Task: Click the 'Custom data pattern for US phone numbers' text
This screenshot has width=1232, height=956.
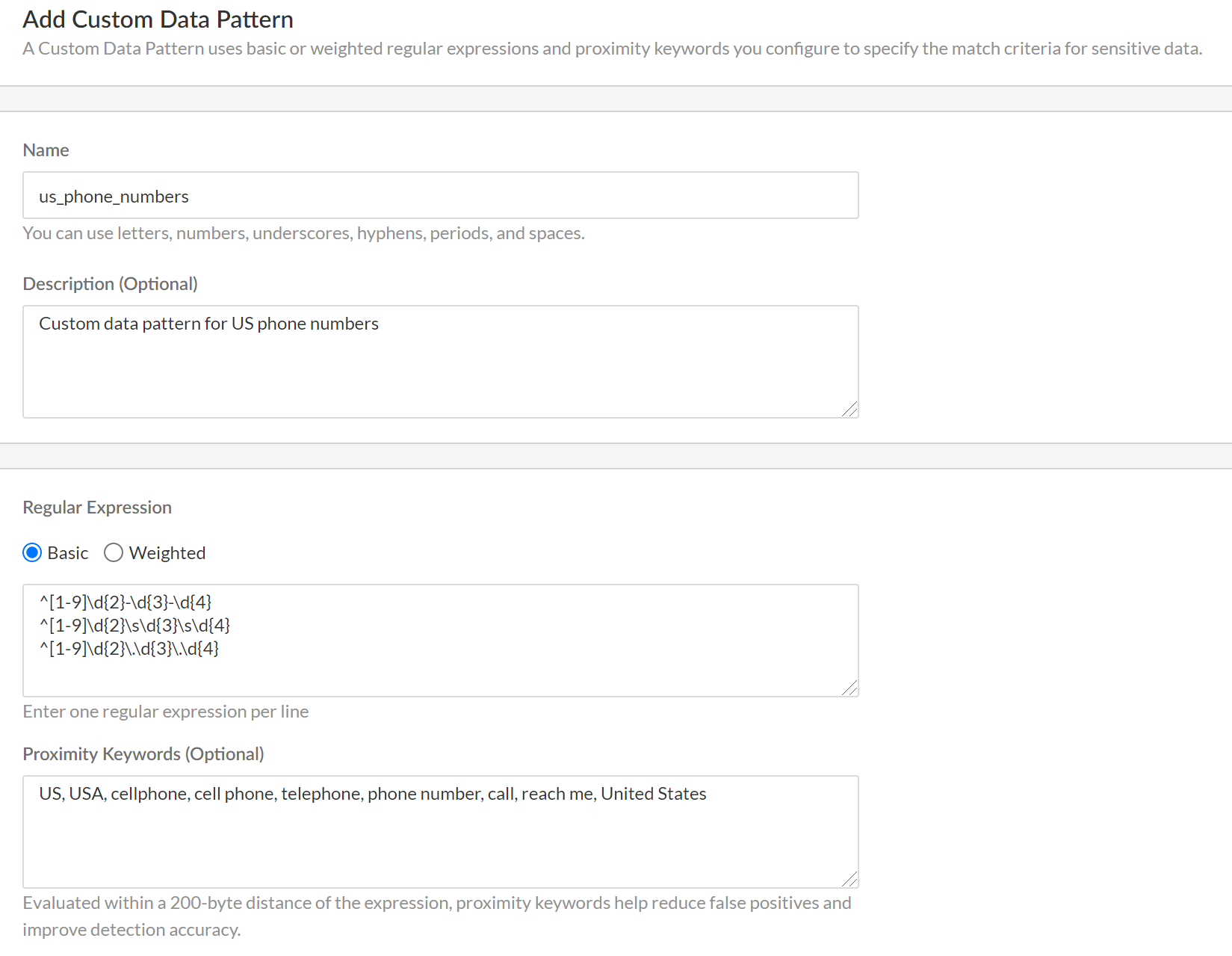Action: pos(208,324)
